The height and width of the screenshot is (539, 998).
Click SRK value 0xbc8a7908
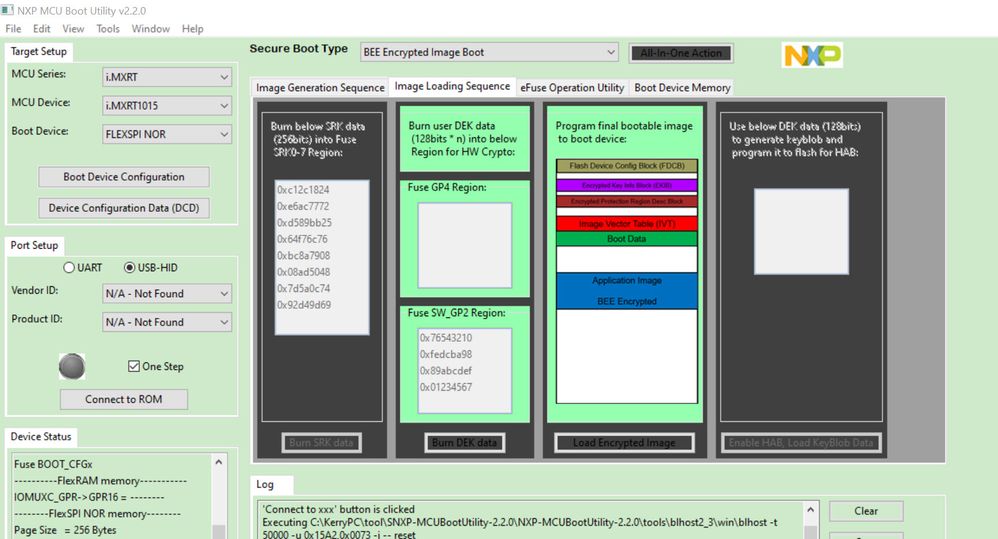(304, 256)
